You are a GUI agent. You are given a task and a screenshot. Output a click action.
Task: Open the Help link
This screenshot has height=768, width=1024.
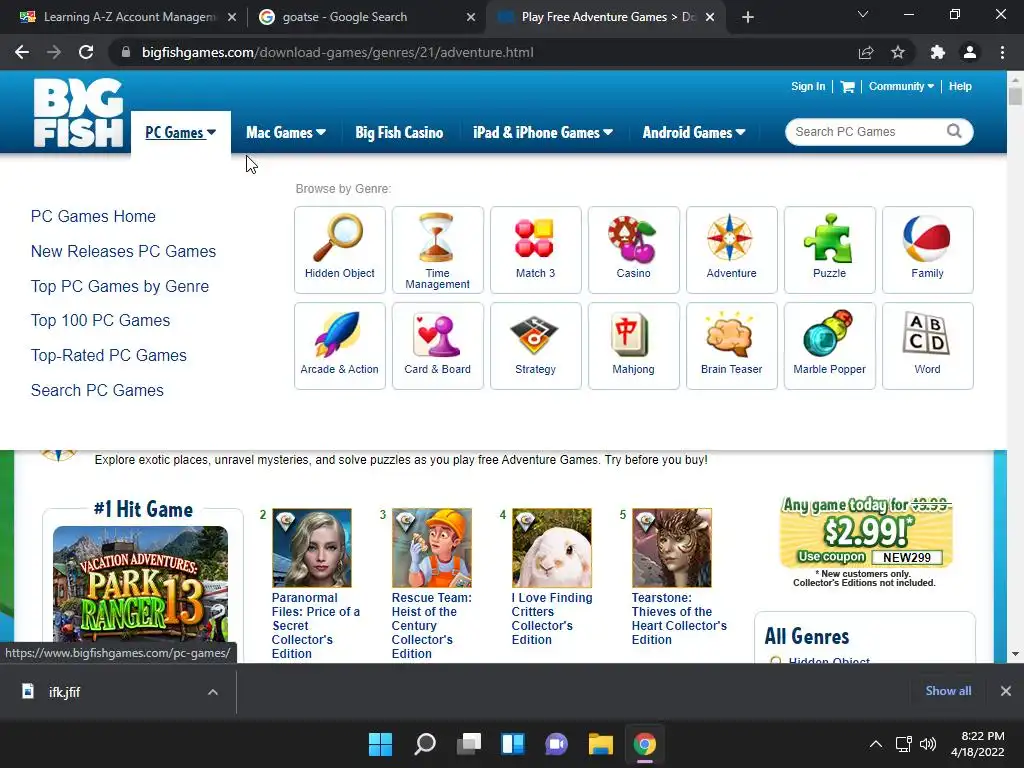click(960, 86)
